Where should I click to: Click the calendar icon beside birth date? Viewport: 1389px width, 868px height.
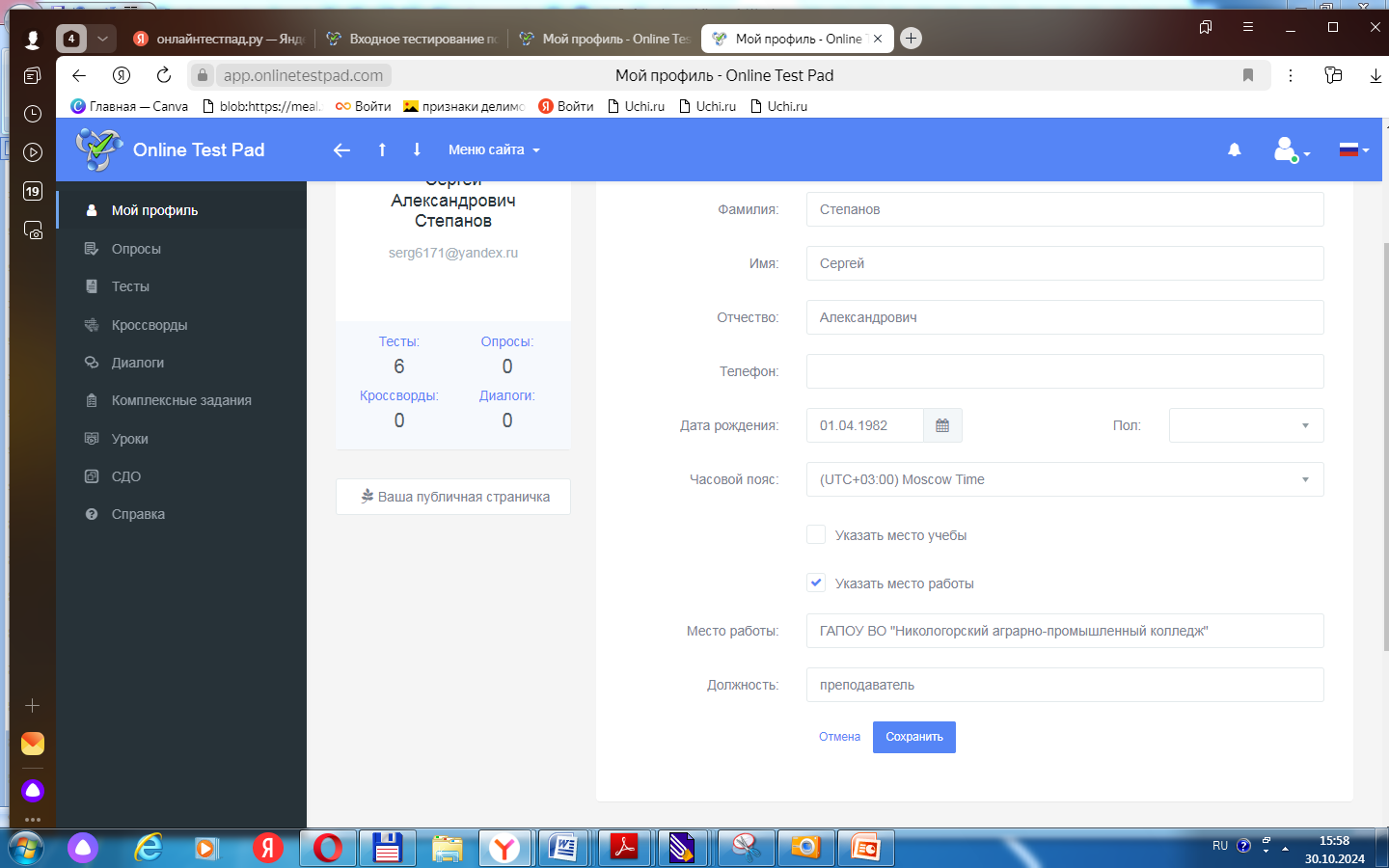click(x=942, y=425)
